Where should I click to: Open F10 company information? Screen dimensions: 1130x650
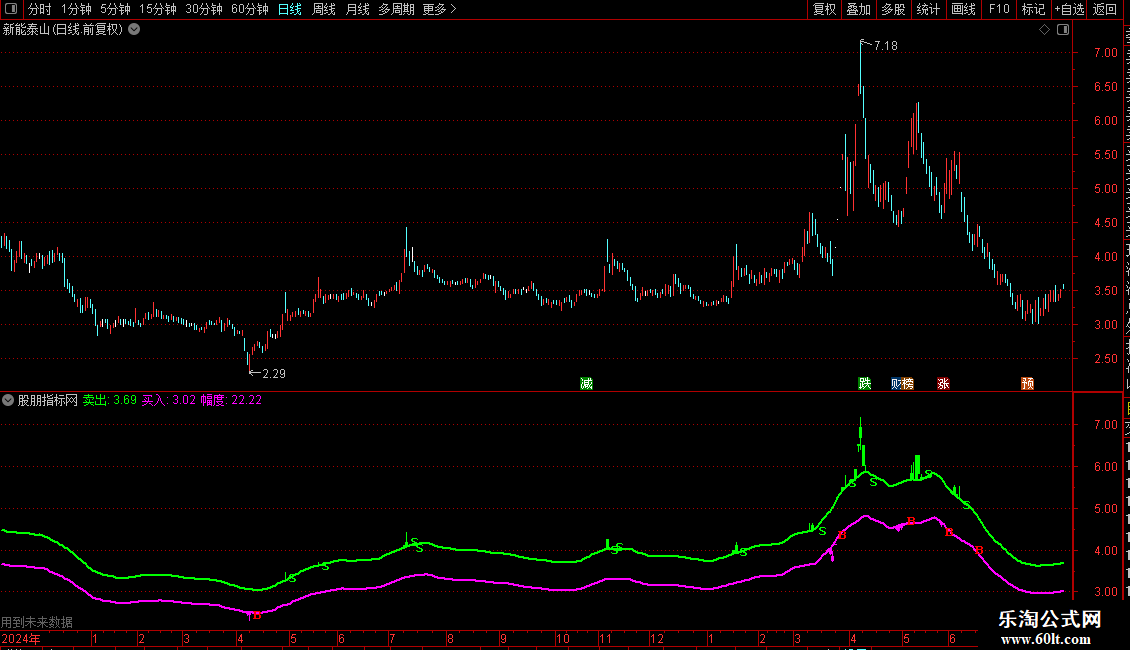click(x=999, y=9)
